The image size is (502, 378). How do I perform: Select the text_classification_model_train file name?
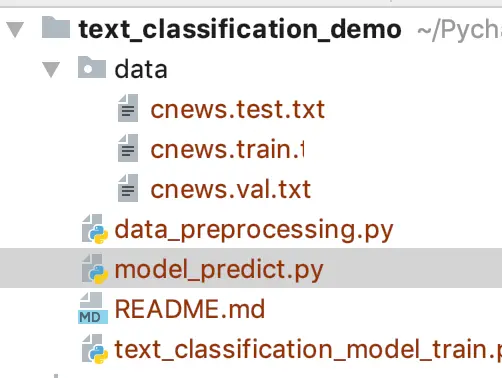pyautogui.click(x=308, y=349)
